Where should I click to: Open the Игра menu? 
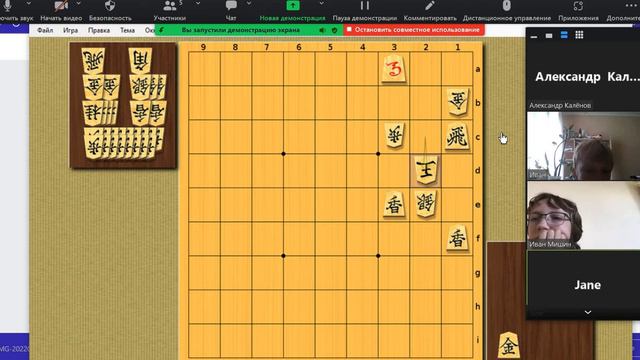pos(71,30)
